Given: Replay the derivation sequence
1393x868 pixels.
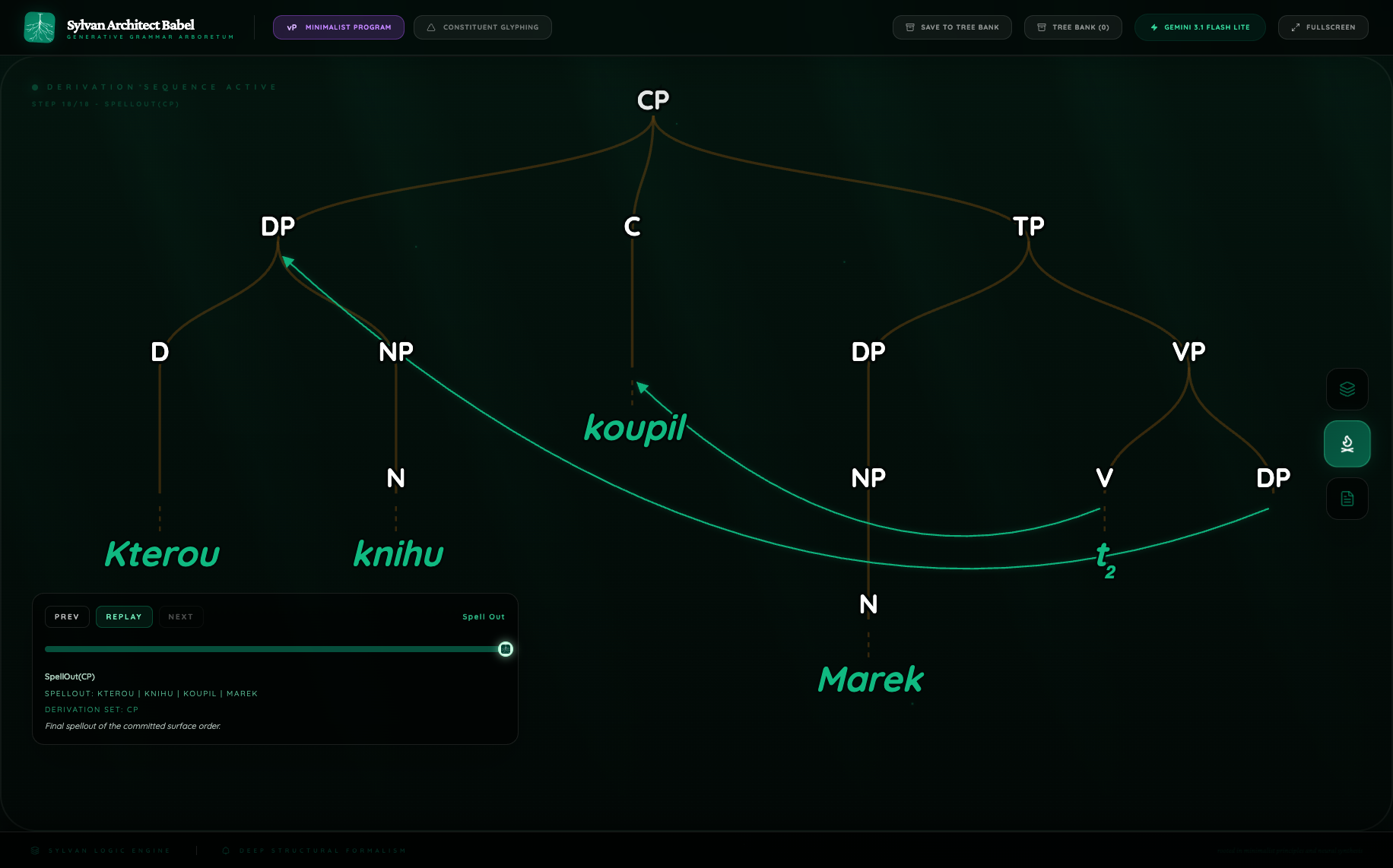Looking at the screenshot, I should pos(124,616).
